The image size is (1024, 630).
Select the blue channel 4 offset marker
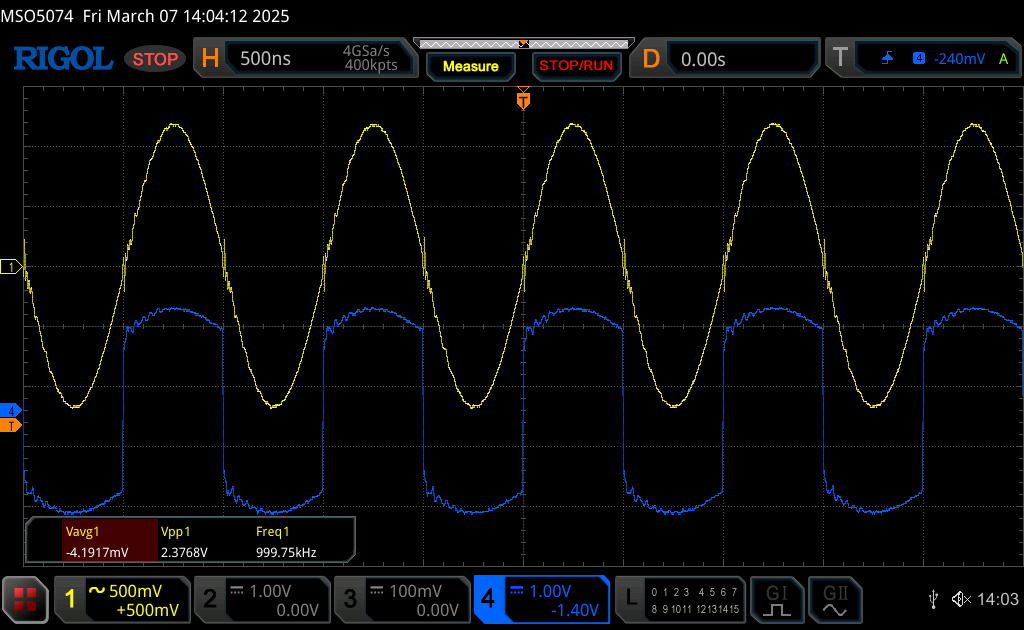coord(11,411)
